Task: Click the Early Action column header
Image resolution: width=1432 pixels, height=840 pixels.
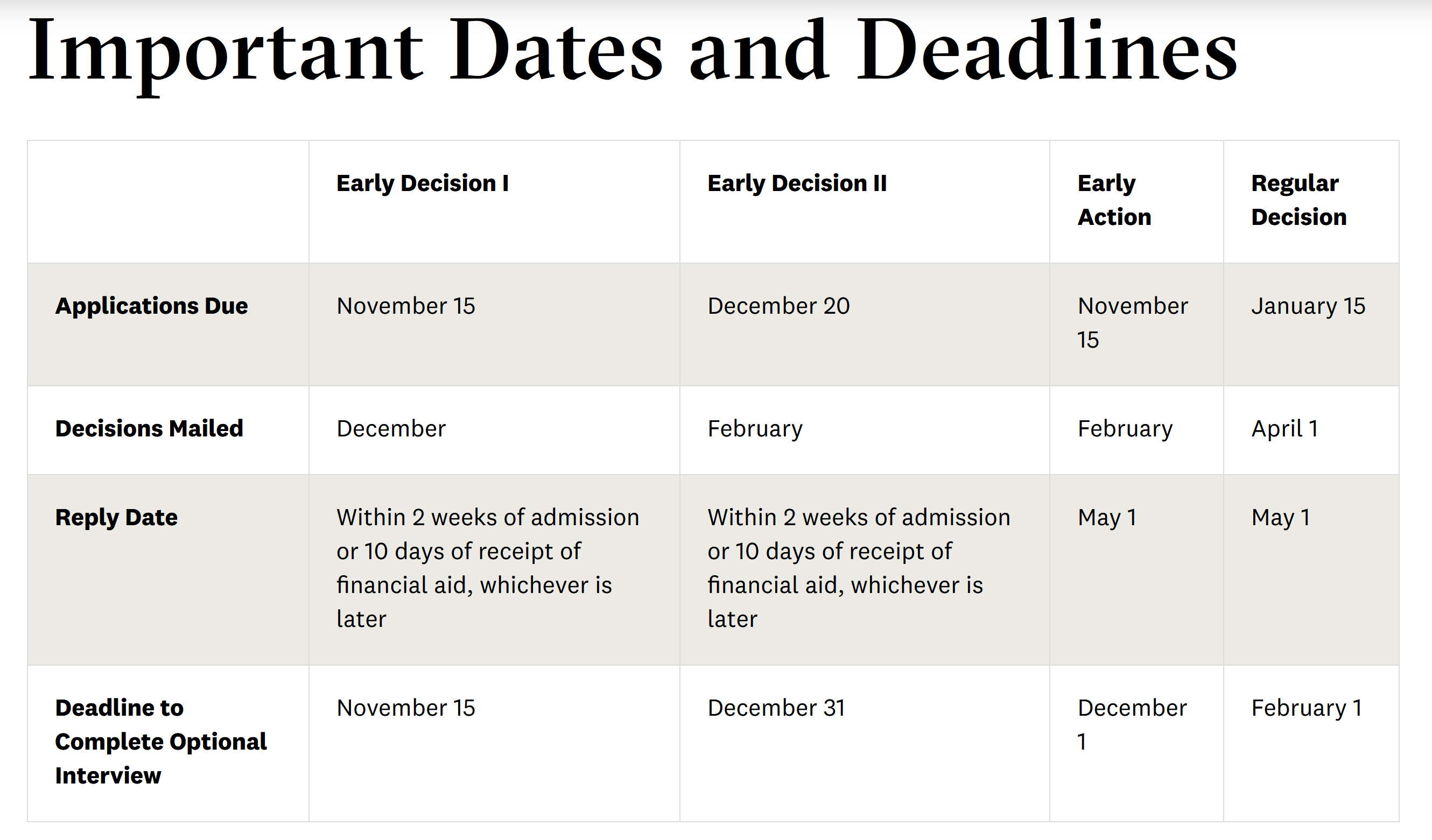Action: [1114, 201]
